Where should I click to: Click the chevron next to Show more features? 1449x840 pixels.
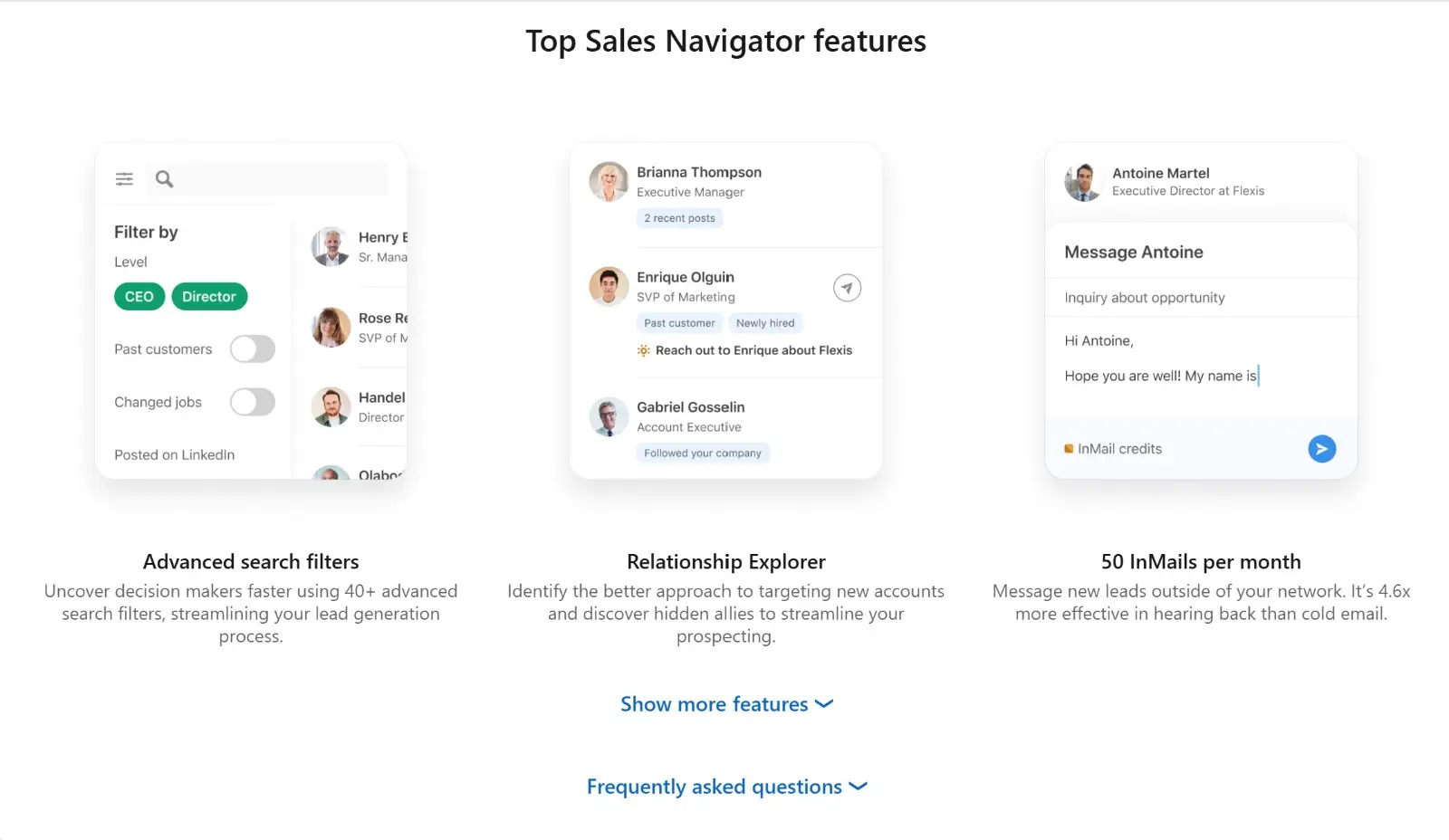[x=824, y=703]
